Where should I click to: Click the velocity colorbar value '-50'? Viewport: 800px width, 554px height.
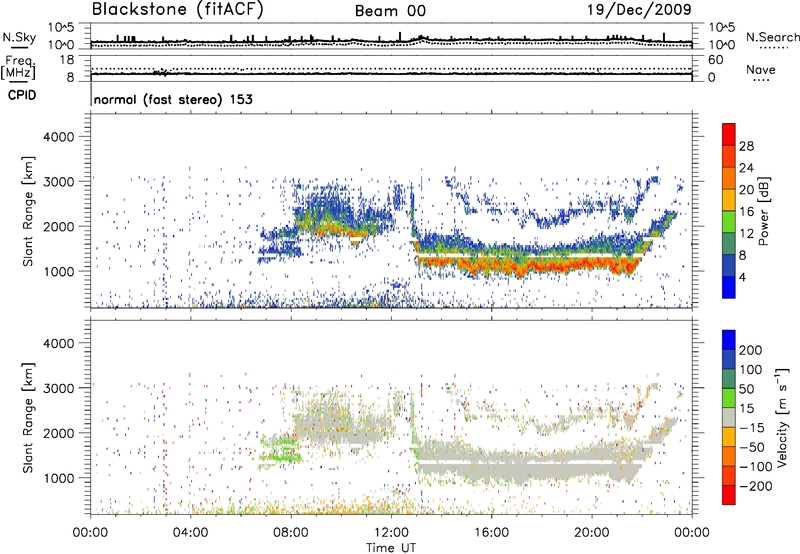tap(752, 447)
